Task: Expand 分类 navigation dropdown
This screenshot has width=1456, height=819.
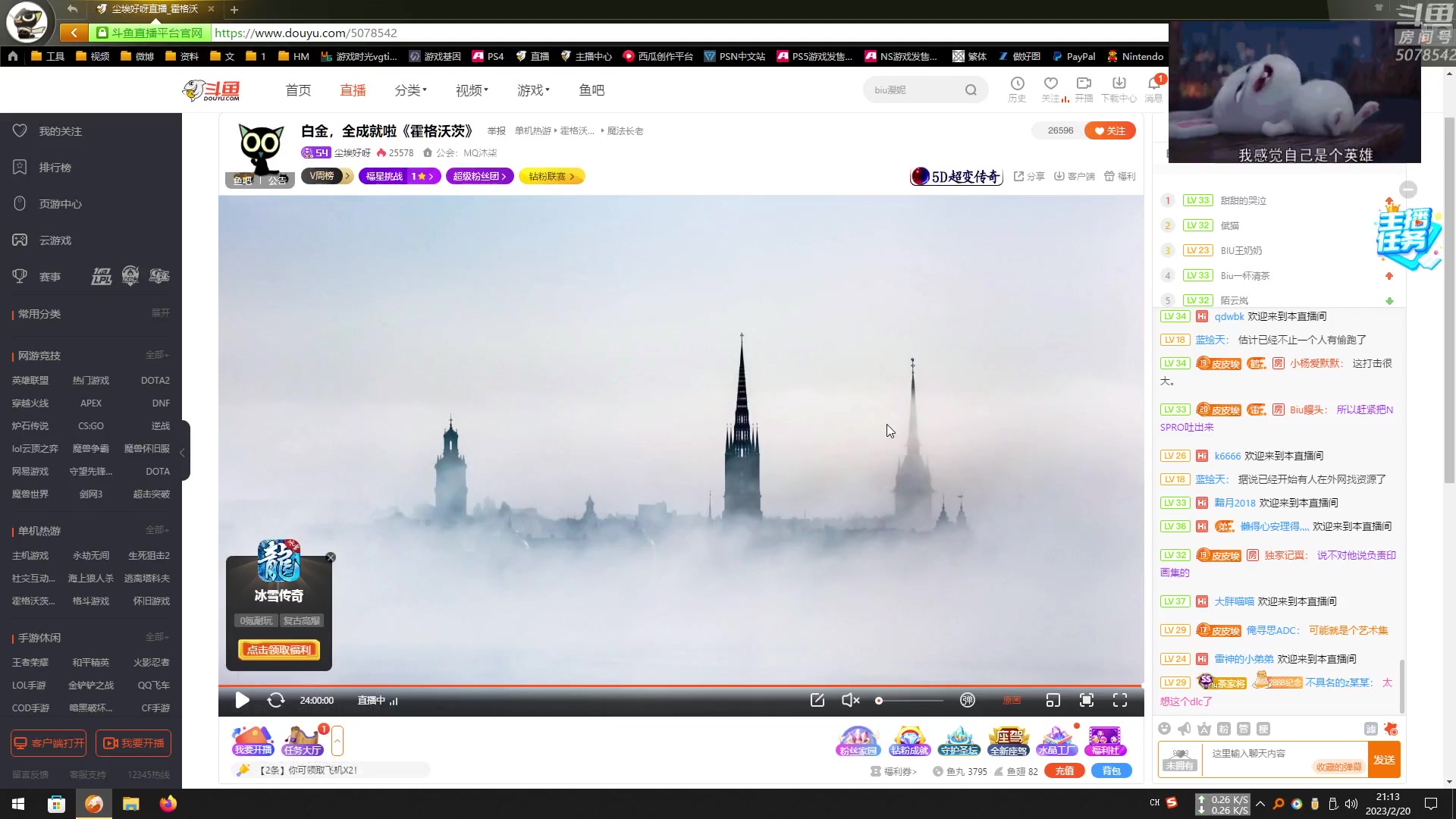Action: (x=410, y=90)
